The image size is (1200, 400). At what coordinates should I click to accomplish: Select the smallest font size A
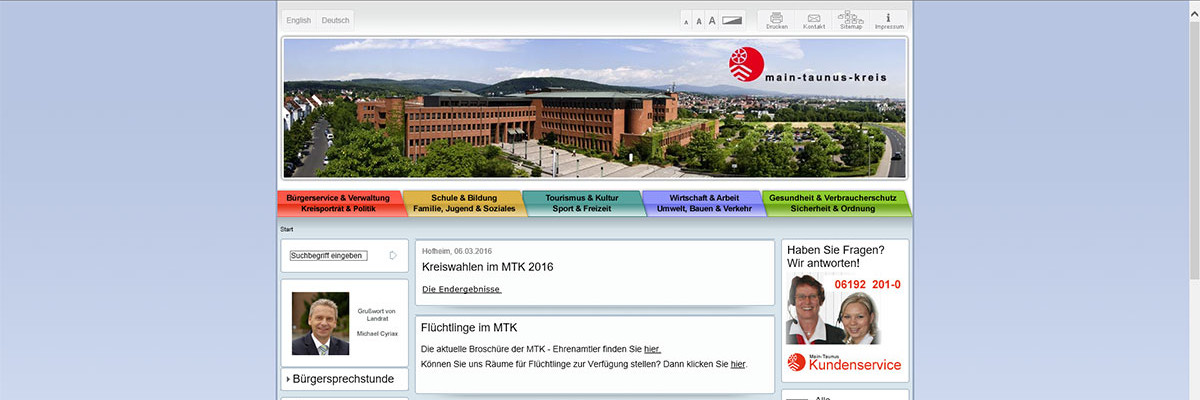(686, 21)
